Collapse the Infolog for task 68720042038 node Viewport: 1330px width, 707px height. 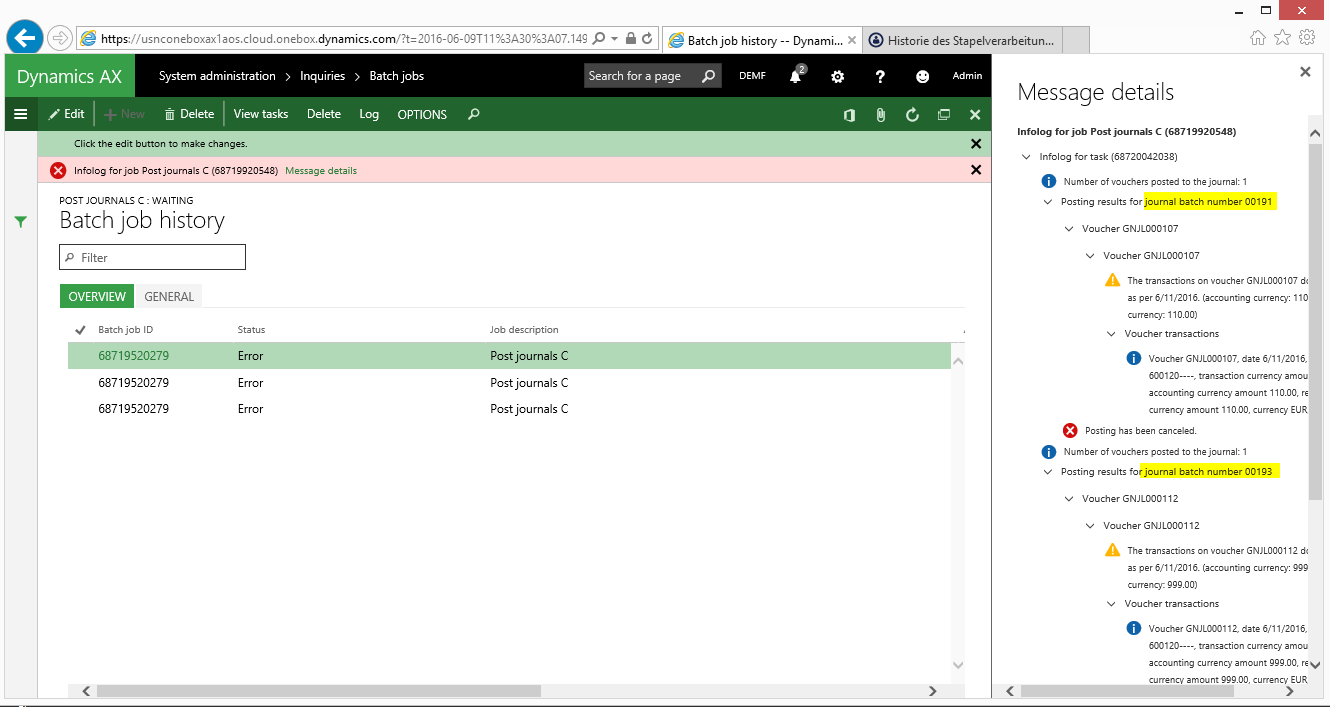[x=1026, y=157]
